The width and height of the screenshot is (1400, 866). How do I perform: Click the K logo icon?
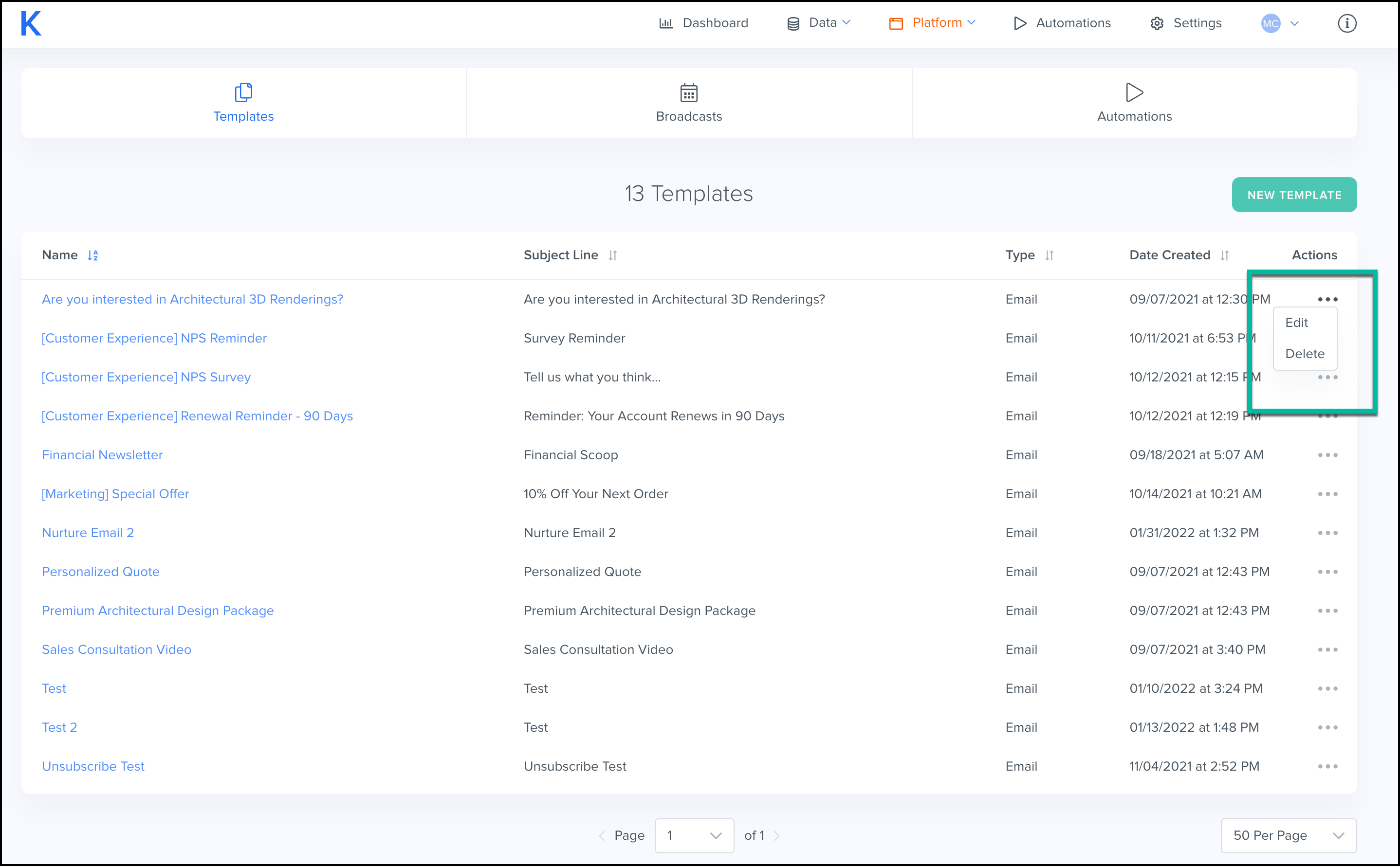[31, 24]
